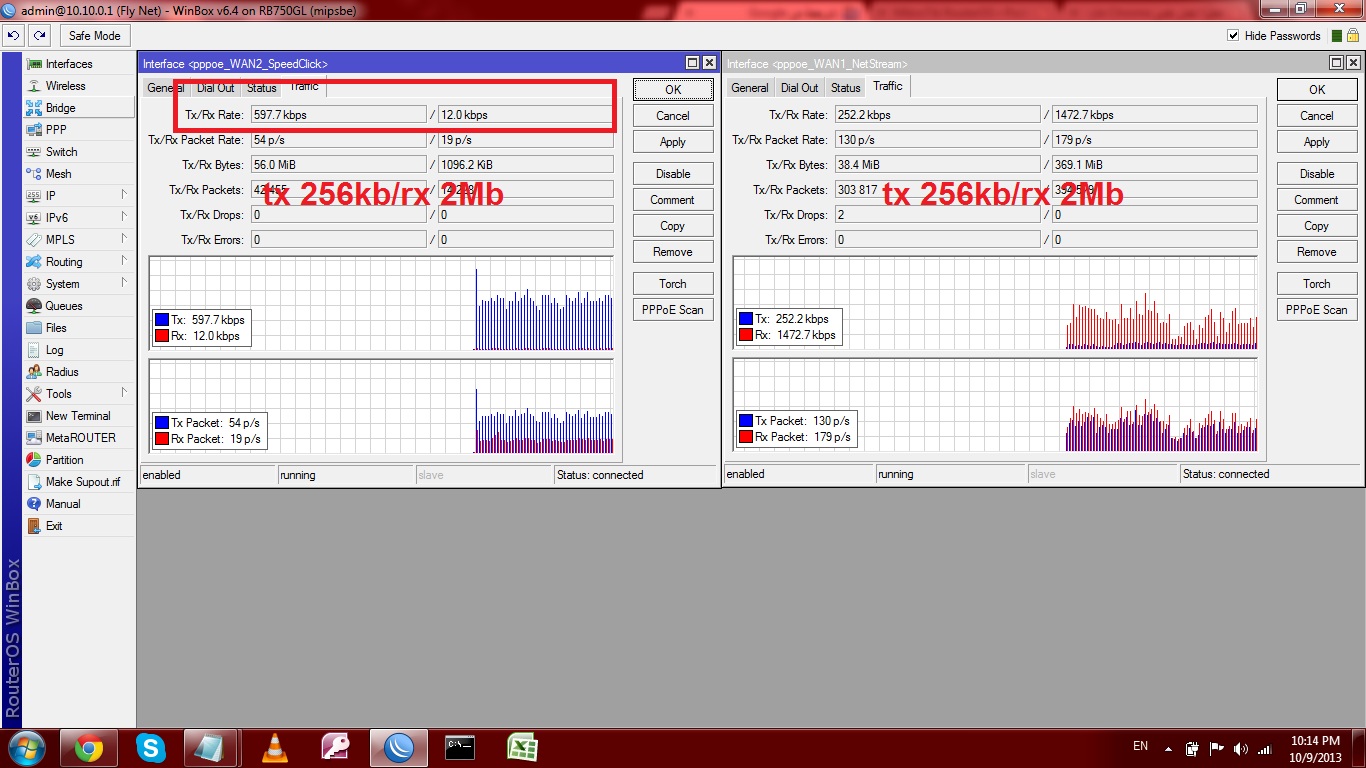The image size is (1366, 768).
Task: Open VLC media player from taskbar
Action: pyautogui.click(x=275, y=747)
